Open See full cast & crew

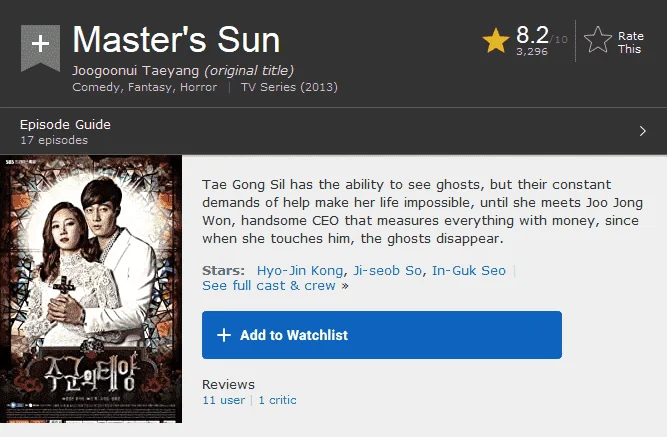pos(275,286)
